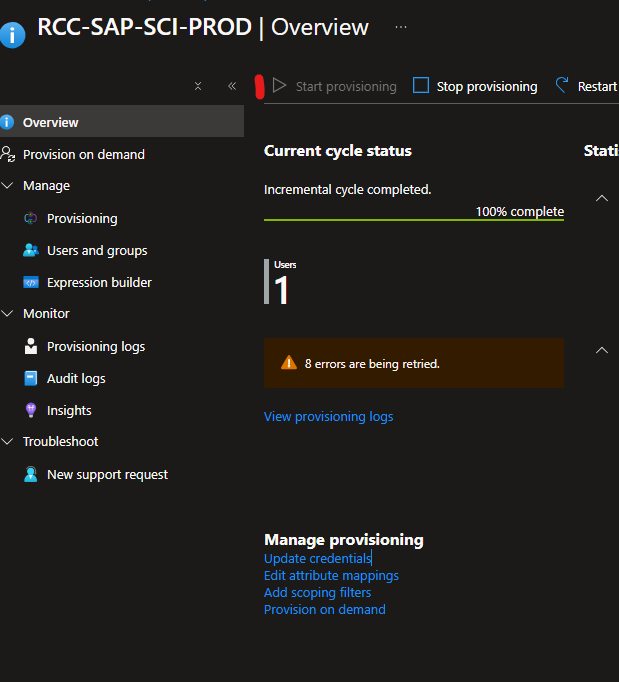The width and height of the screenshot is (619, 682).
Task: Click the Provisioning logs icon
Action: (30, 346)
